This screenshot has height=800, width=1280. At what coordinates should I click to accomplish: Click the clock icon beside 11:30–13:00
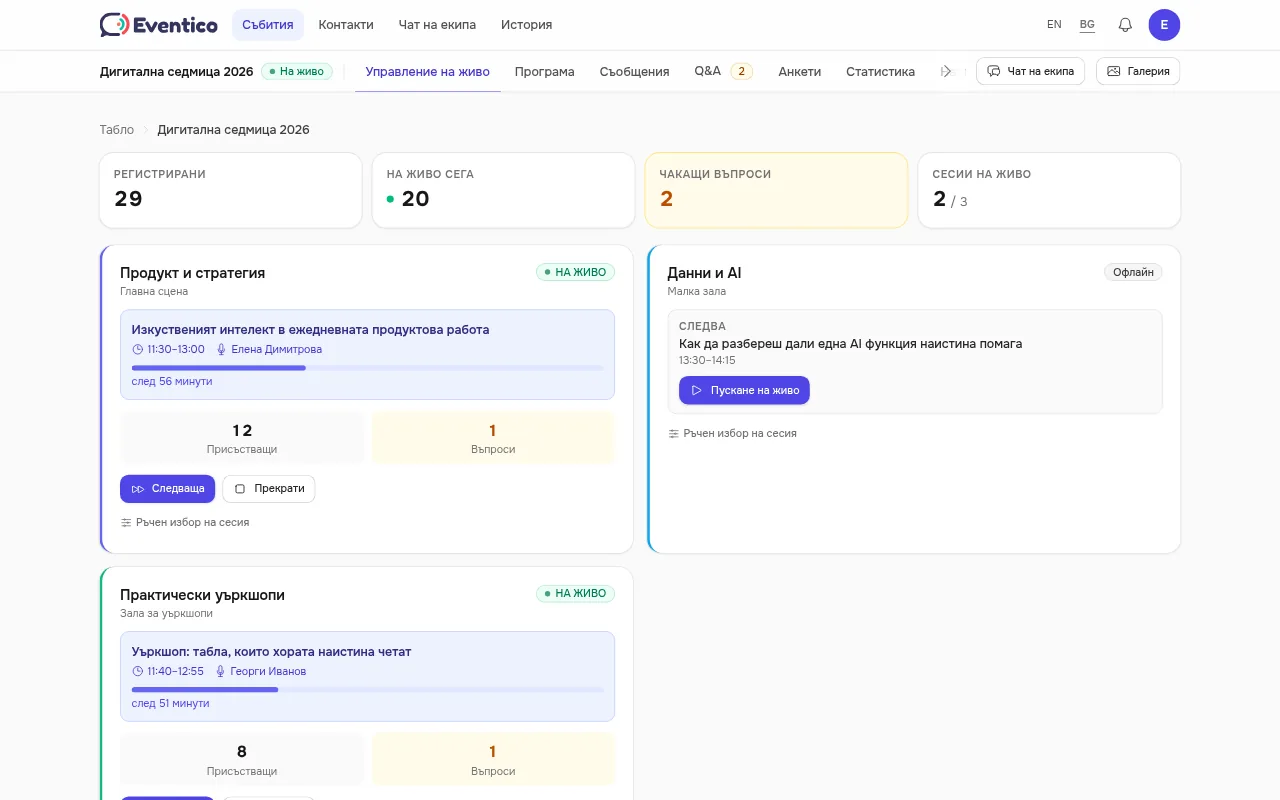click(x=138, y=350)
